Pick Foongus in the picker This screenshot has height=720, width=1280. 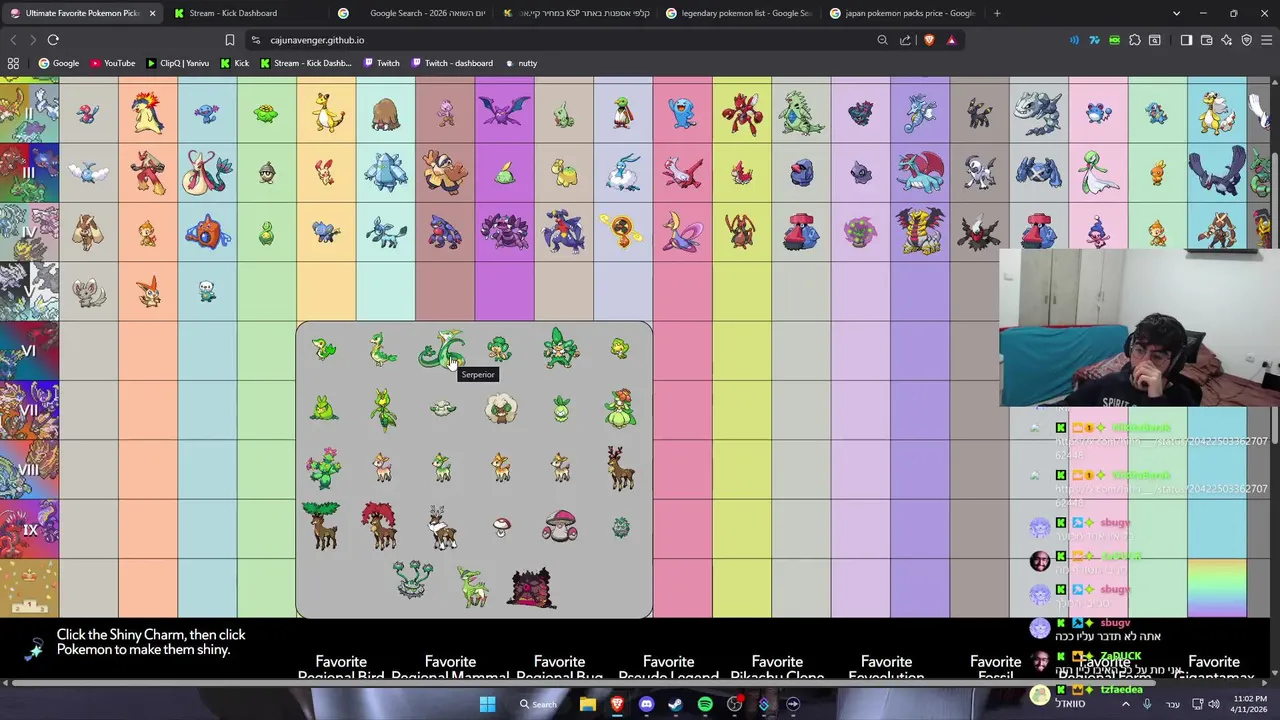[x=502, y=527]
